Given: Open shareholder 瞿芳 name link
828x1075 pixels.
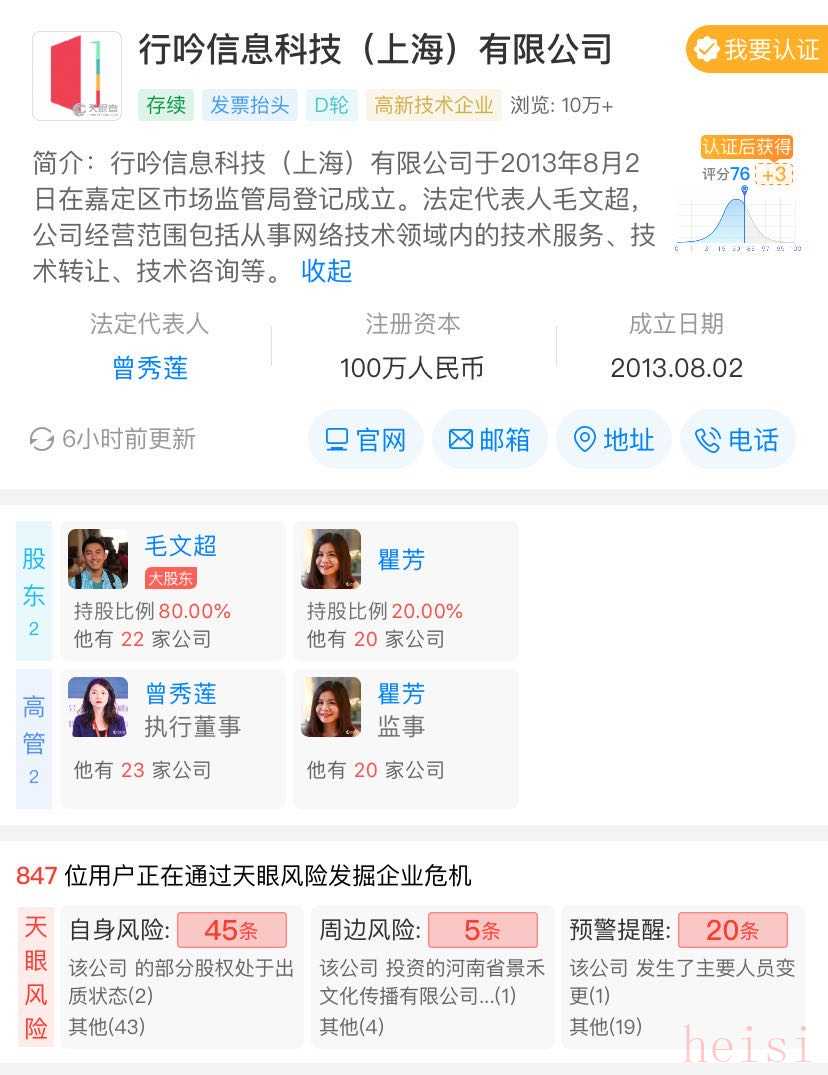Looking at the screenshot, I should (x=402, y=560).
